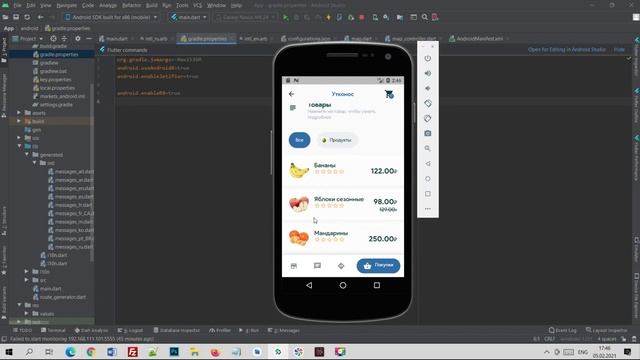The height and width of the screenshot is (360, 640).
Task: Click the emulator sidebar back triangle
Action: 427,164
